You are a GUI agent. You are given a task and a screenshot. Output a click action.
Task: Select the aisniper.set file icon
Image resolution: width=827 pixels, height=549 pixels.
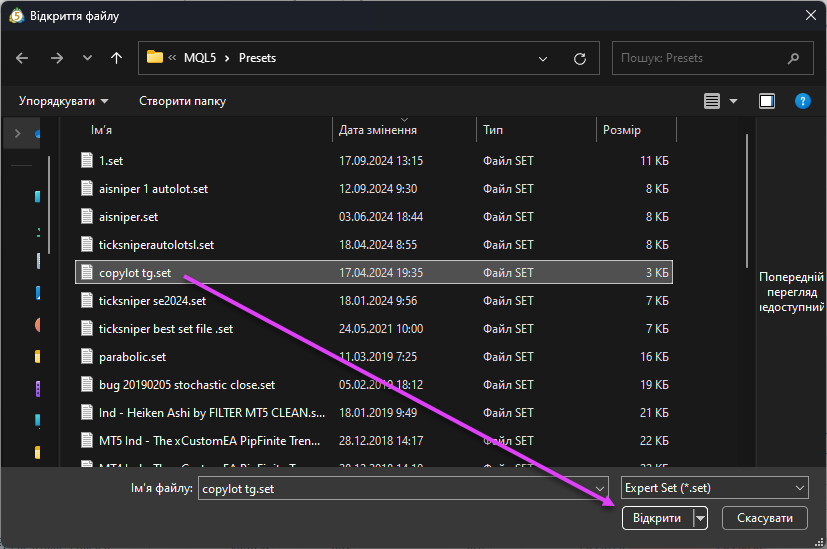coord(87,216)
